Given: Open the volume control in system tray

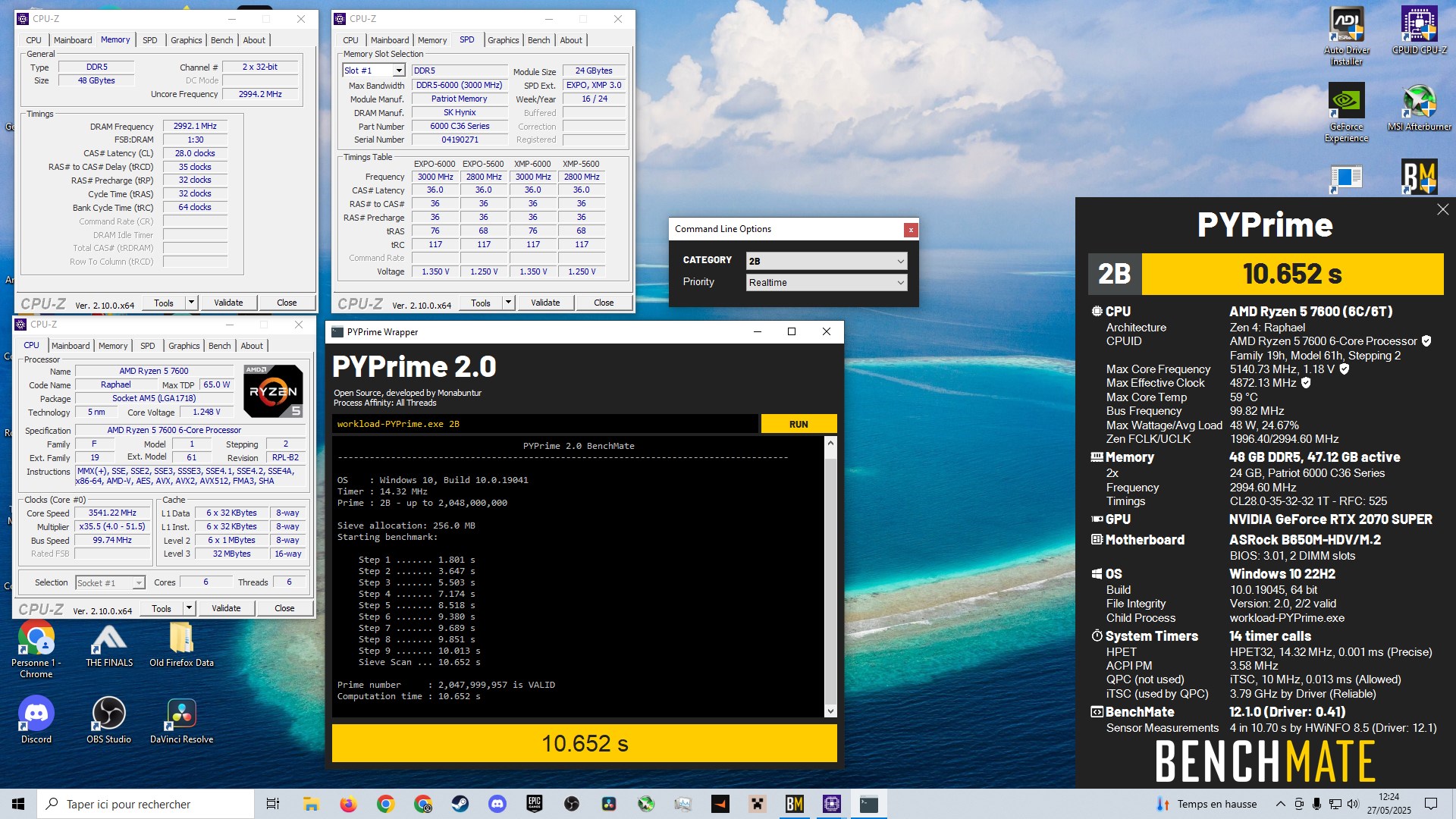Looking at the screenshot, I should pos(1353,804).
